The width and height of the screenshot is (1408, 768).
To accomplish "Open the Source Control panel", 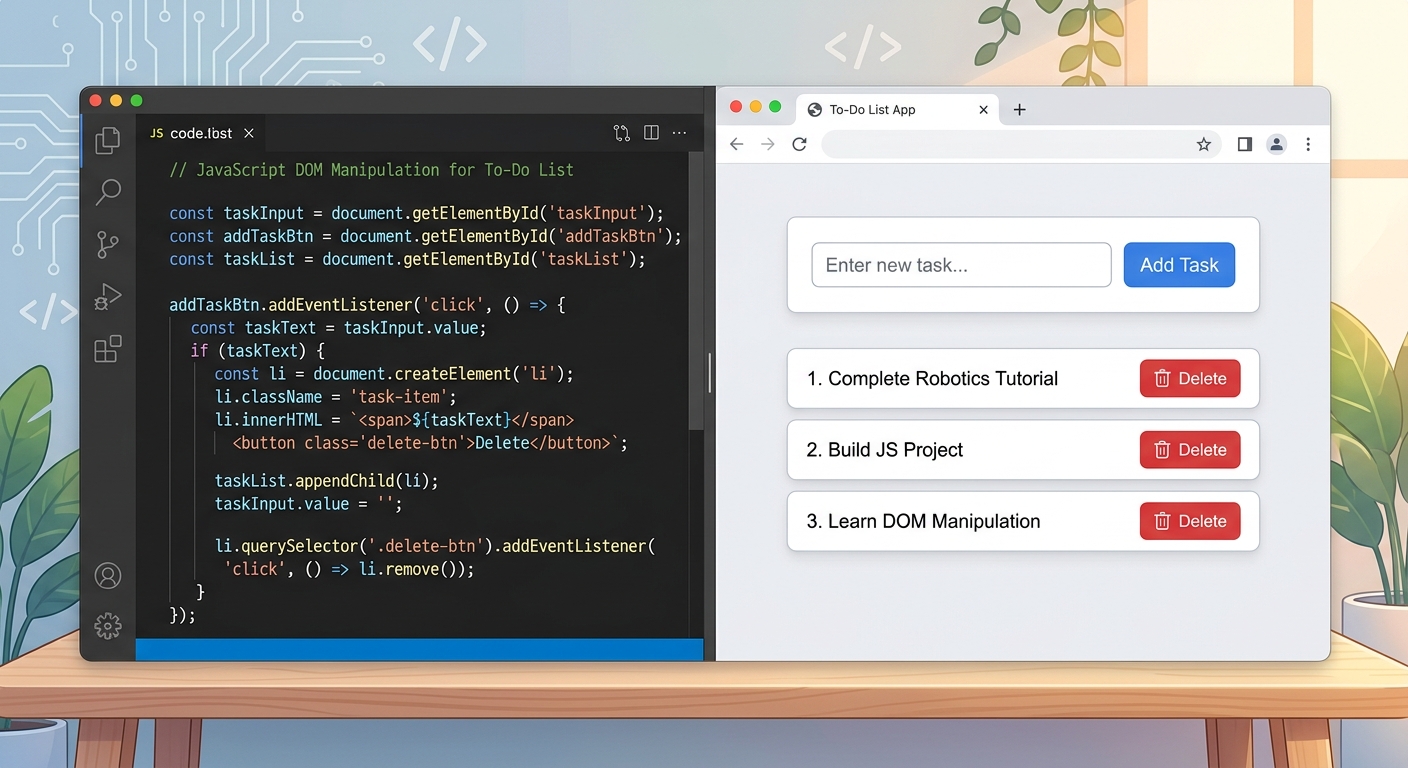I will [x=107, y=244].
